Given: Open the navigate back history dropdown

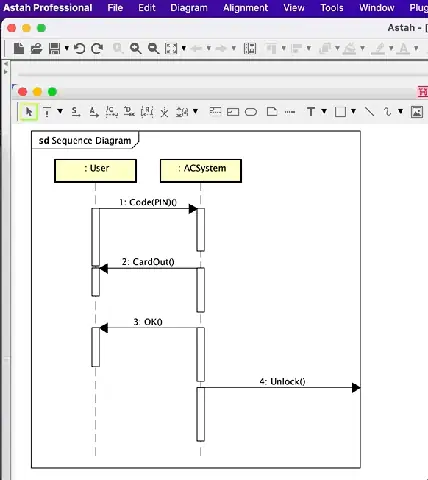Looking at the screenshot, I should coord(209,49).
